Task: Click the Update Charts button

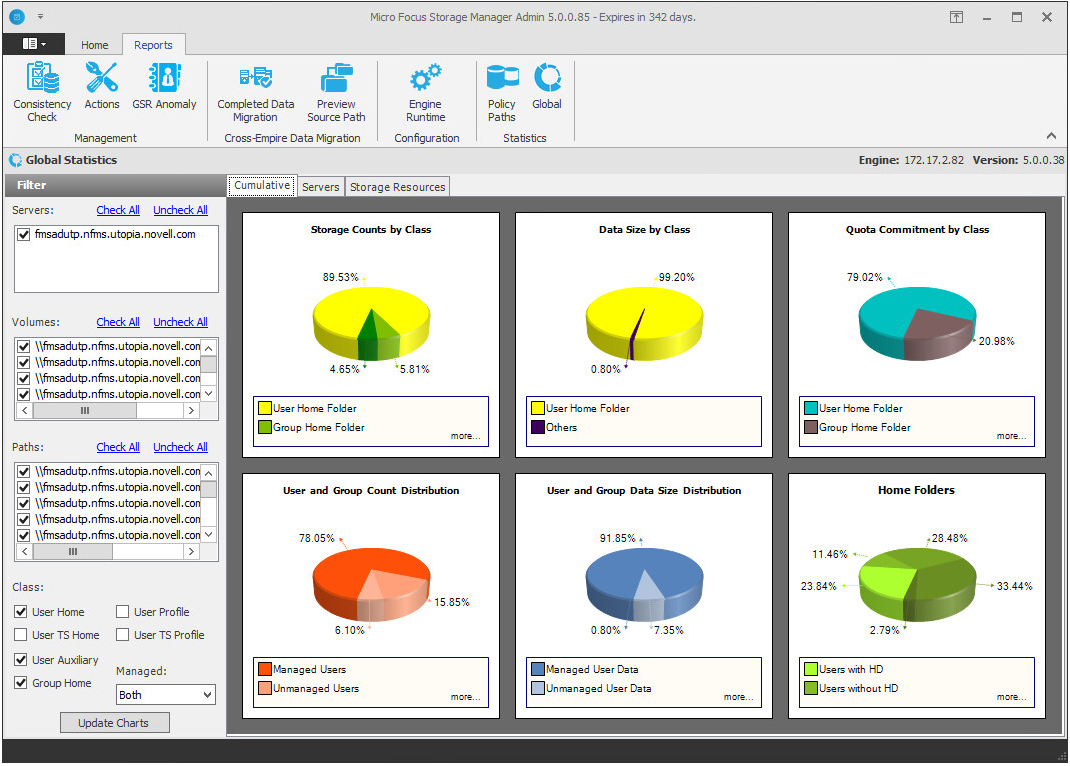Action: click(115, 723)
